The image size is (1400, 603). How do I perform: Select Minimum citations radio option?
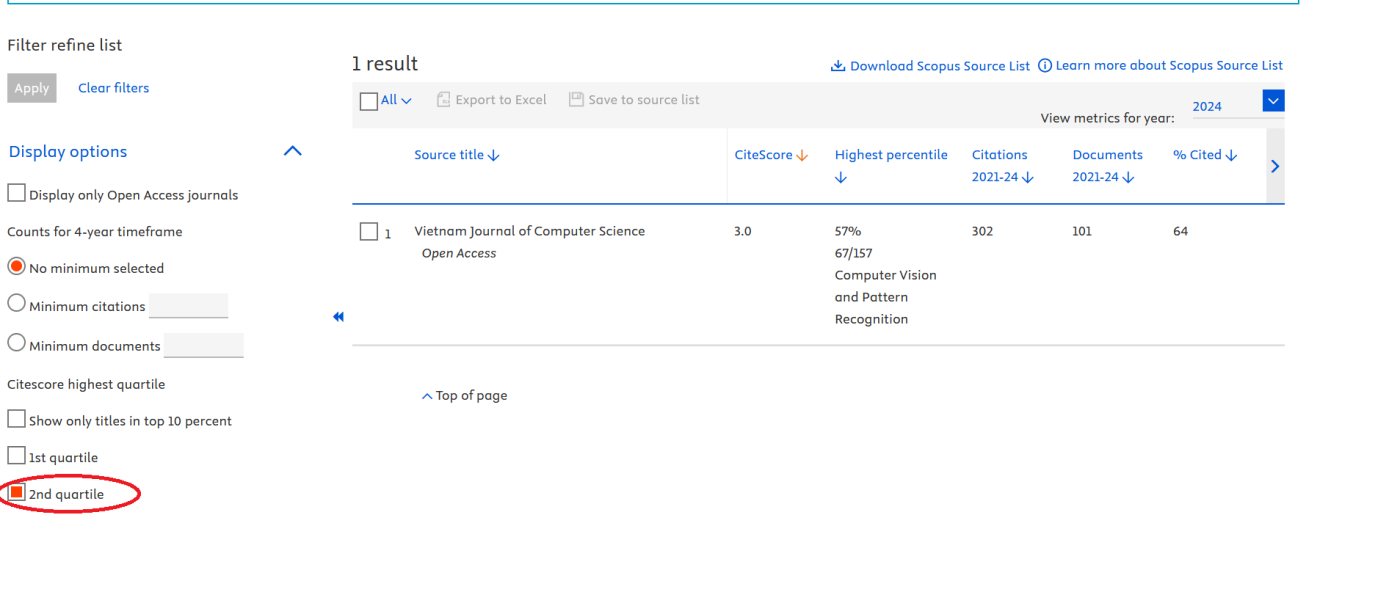16,304
